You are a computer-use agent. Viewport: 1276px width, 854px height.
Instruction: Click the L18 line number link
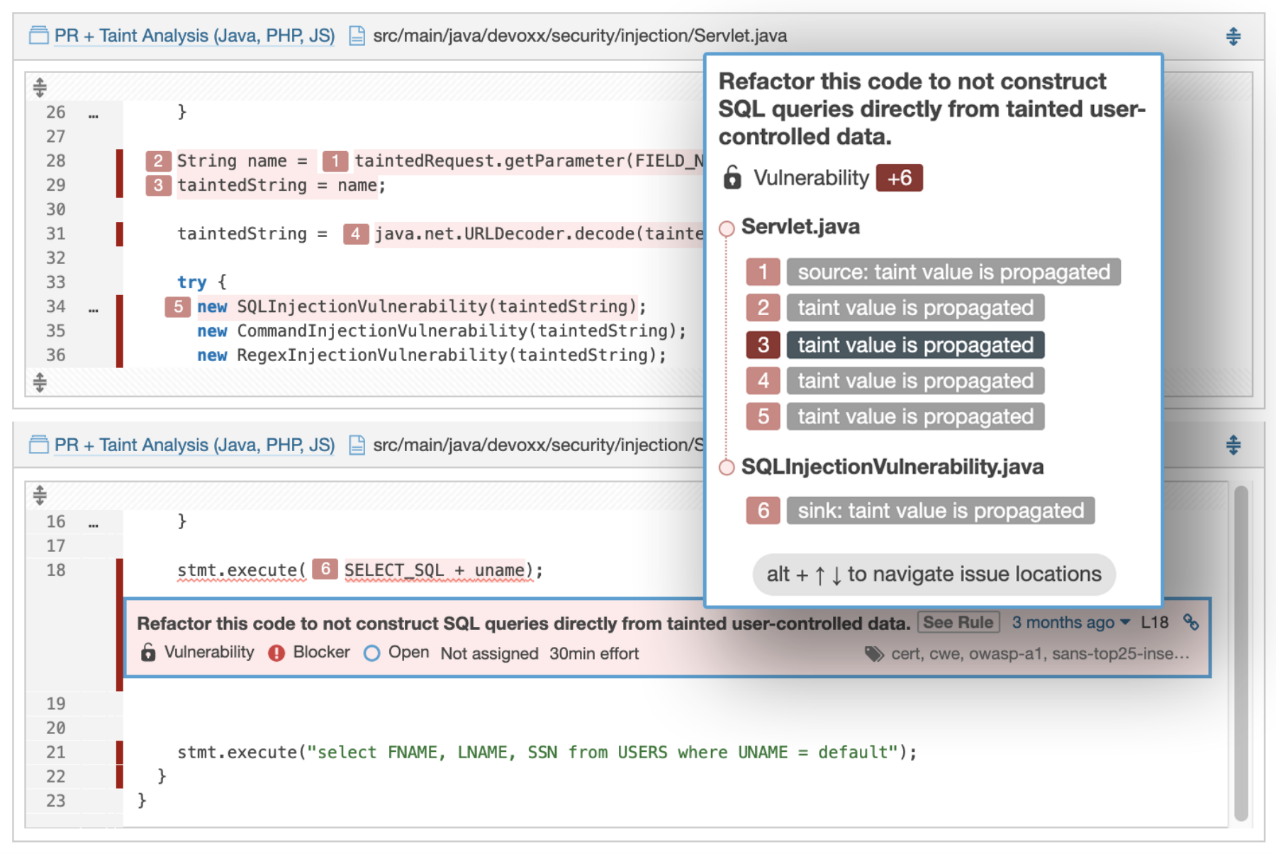[x=1155, y=622]
